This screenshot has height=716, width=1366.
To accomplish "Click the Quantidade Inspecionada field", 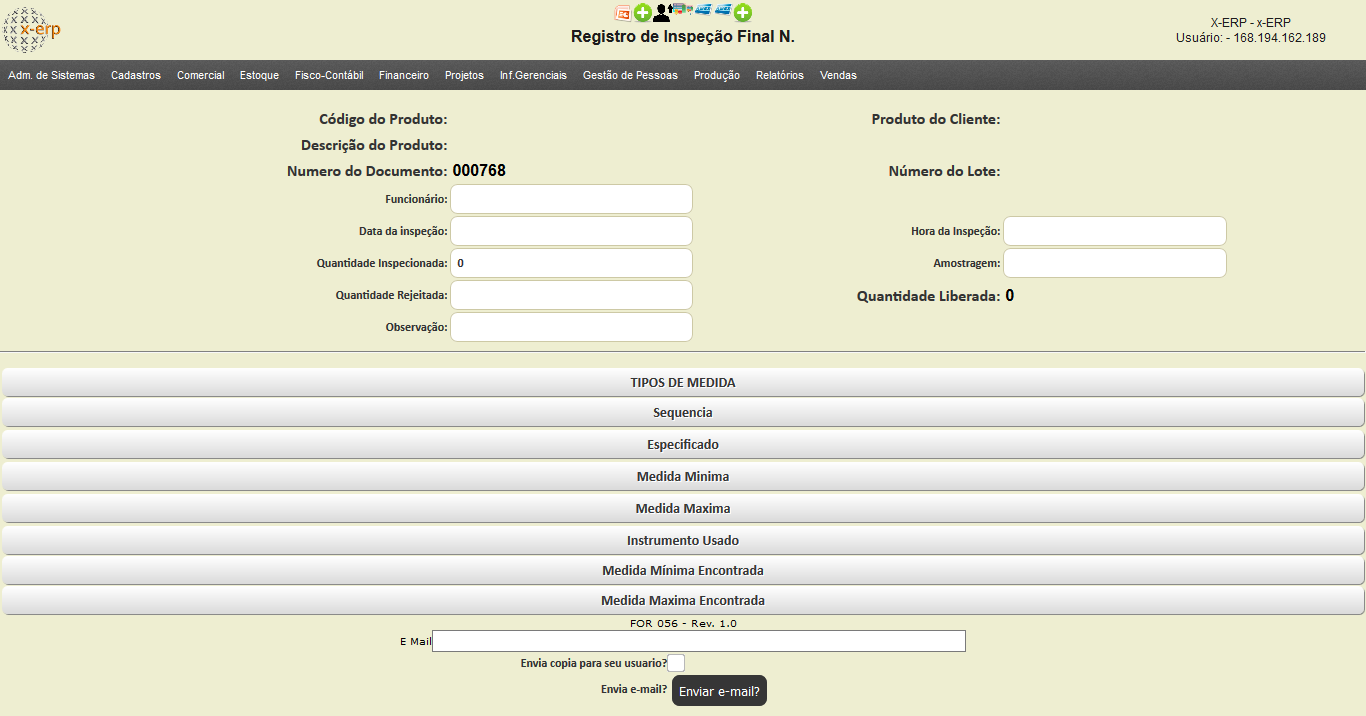I will click(571, 263).
